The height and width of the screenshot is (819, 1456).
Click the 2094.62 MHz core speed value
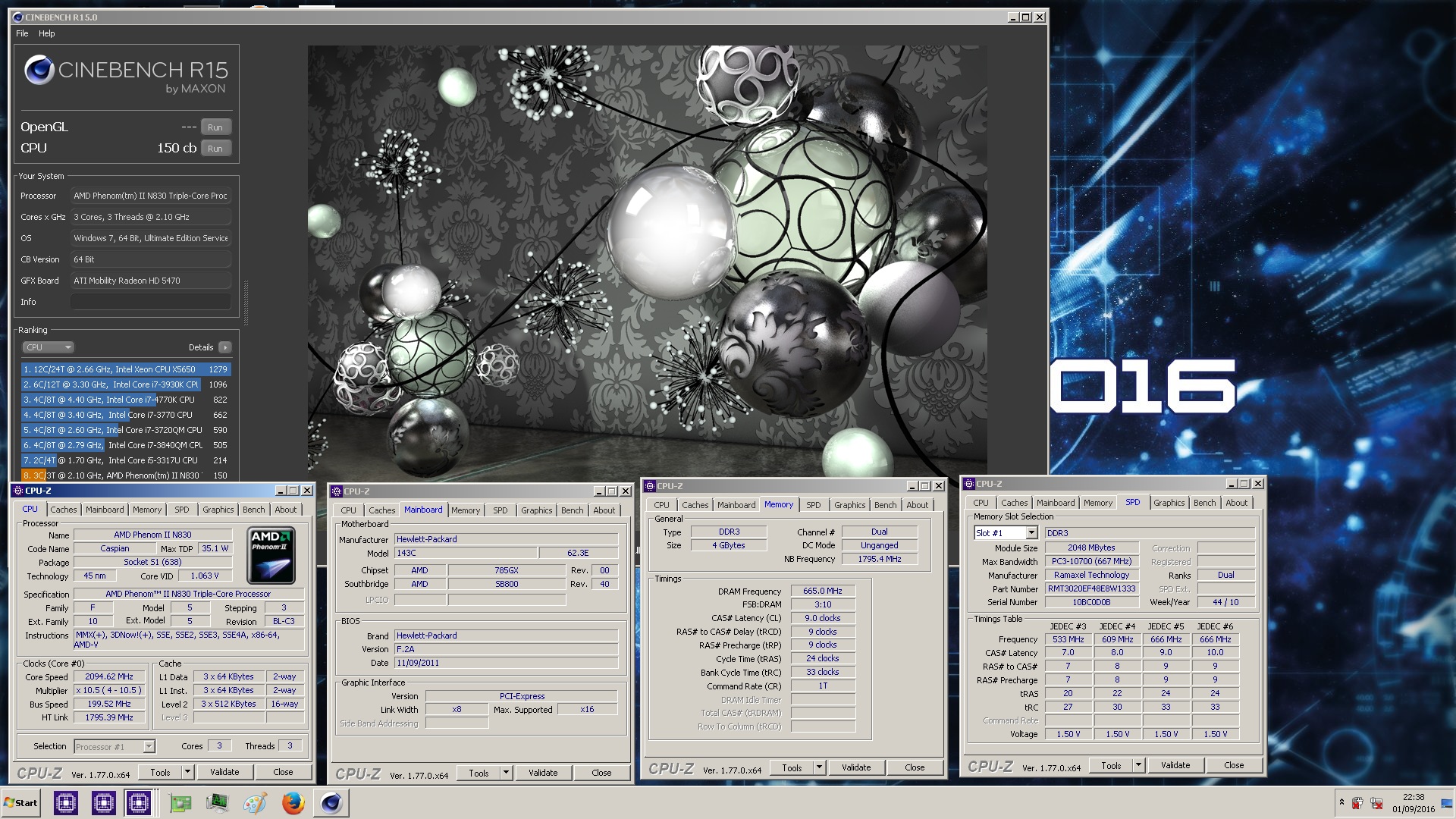click(x=109, y=676)
